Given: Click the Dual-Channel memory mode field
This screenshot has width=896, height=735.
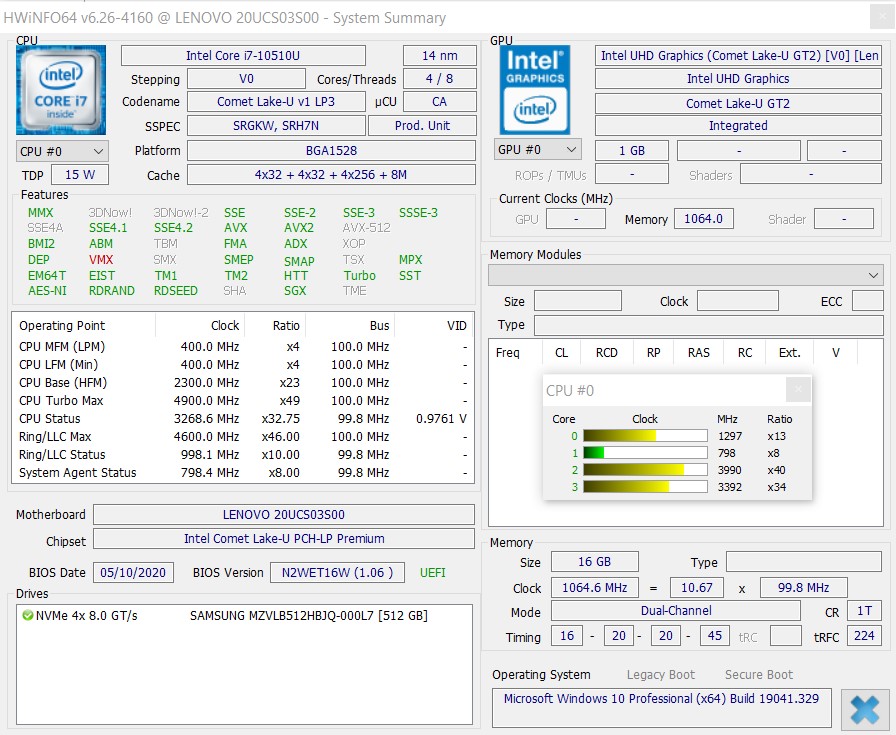Looking at the screenshot, I should [x=676, y=611].
